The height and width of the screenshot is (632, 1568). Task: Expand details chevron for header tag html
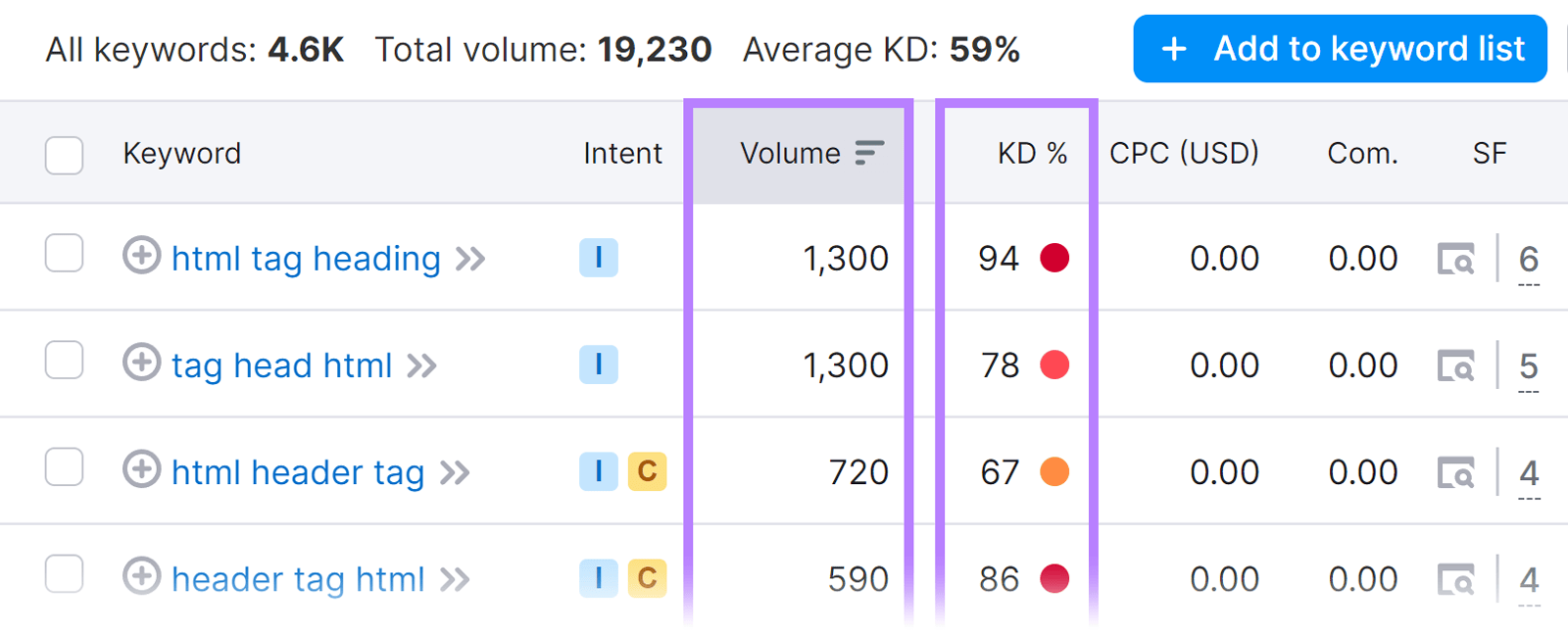point(455,578)
